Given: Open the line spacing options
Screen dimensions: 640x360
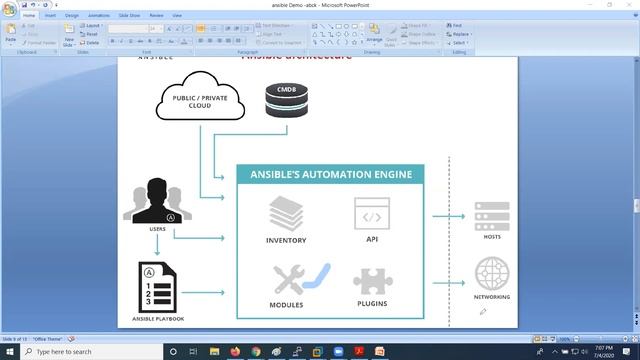Looking at the screenshot, I should click(247, 28).
